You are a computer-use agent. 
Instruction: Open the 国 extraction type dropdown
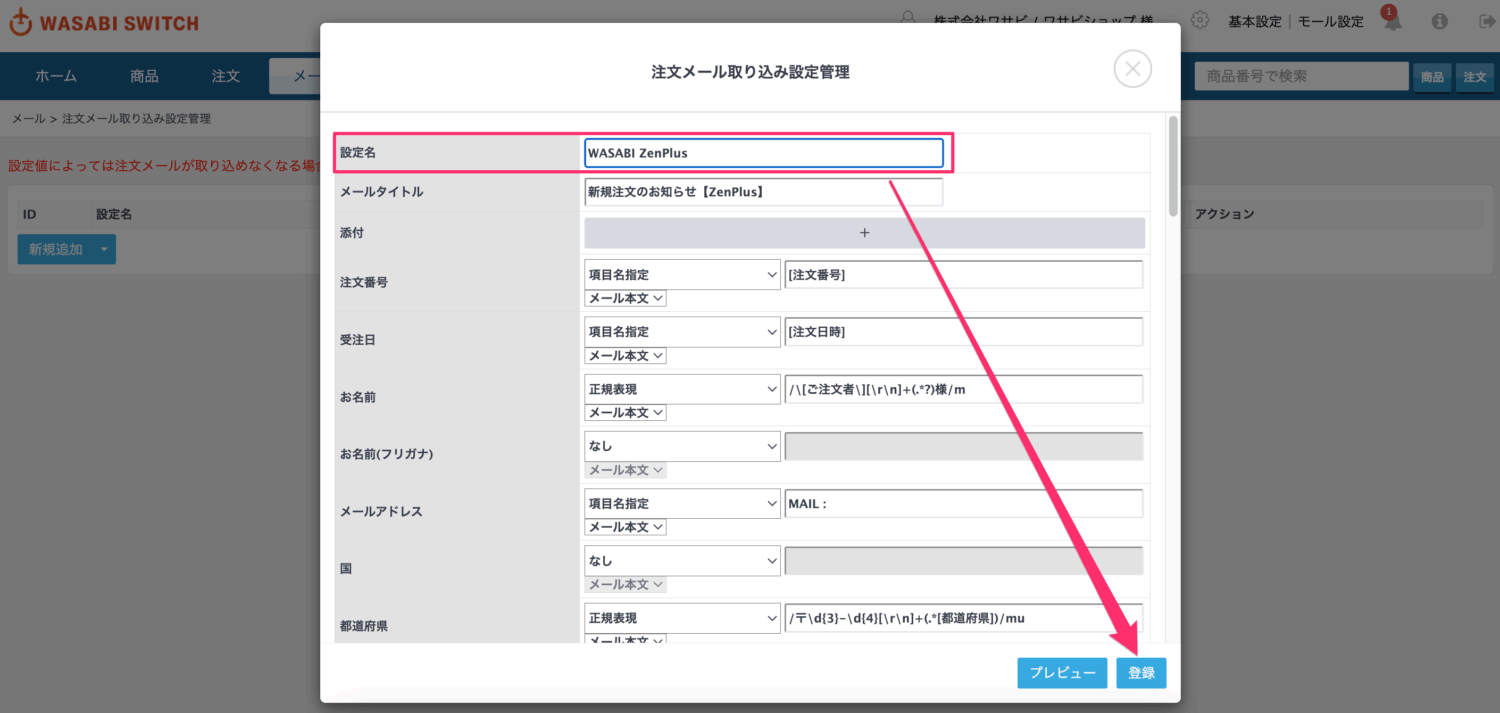click(682, 560)
